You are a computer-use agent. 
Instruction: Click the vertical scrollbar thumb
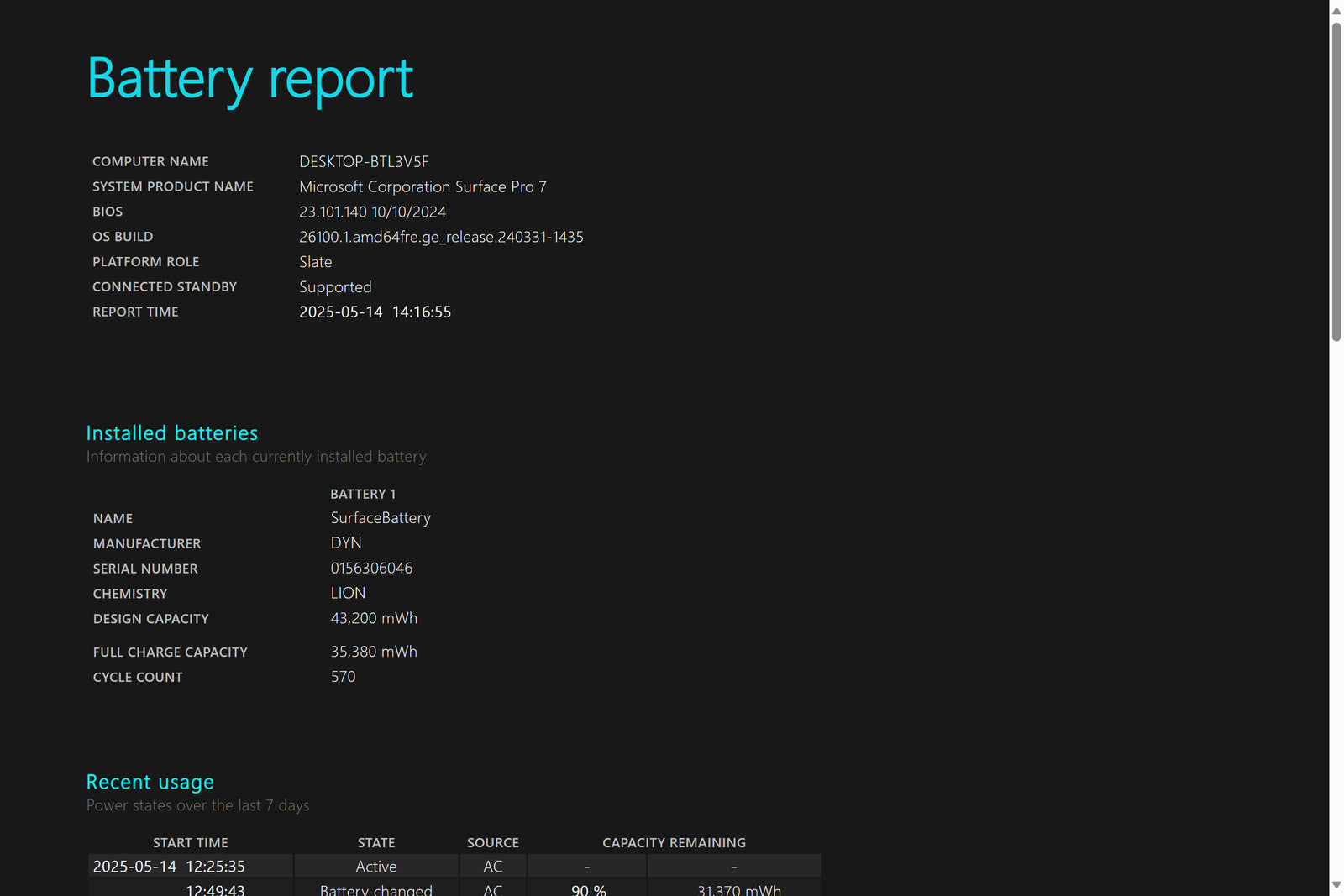point(1336,181)
